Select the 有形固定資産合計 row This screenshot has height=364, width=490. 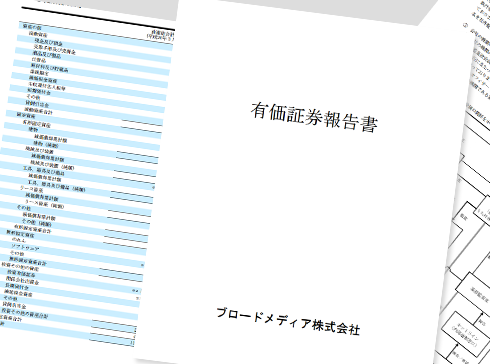32,228
